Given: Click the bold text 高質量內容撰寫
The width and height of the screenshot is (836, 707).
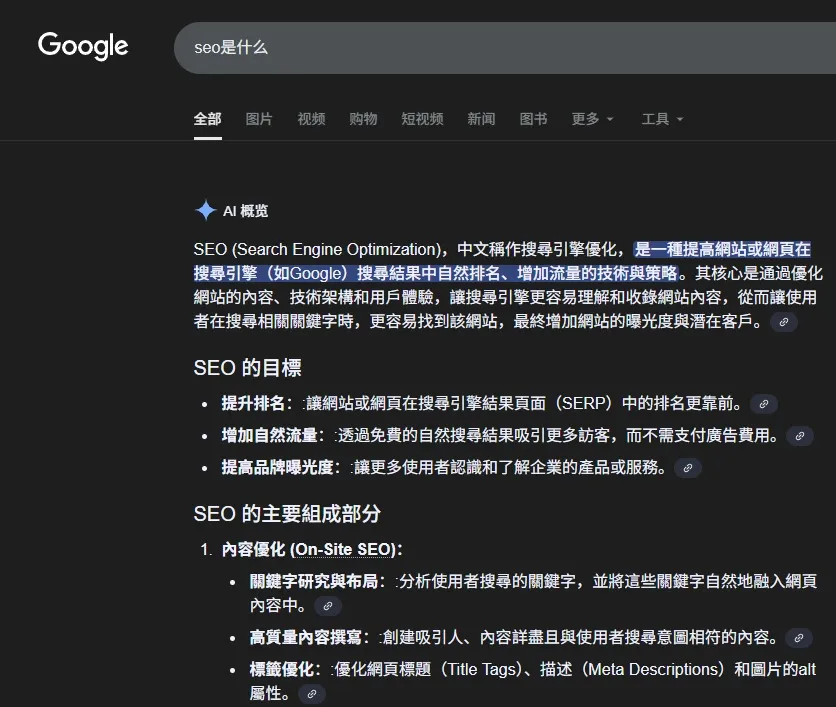Looking at the screenshot, I should click(x=306, y=637).
